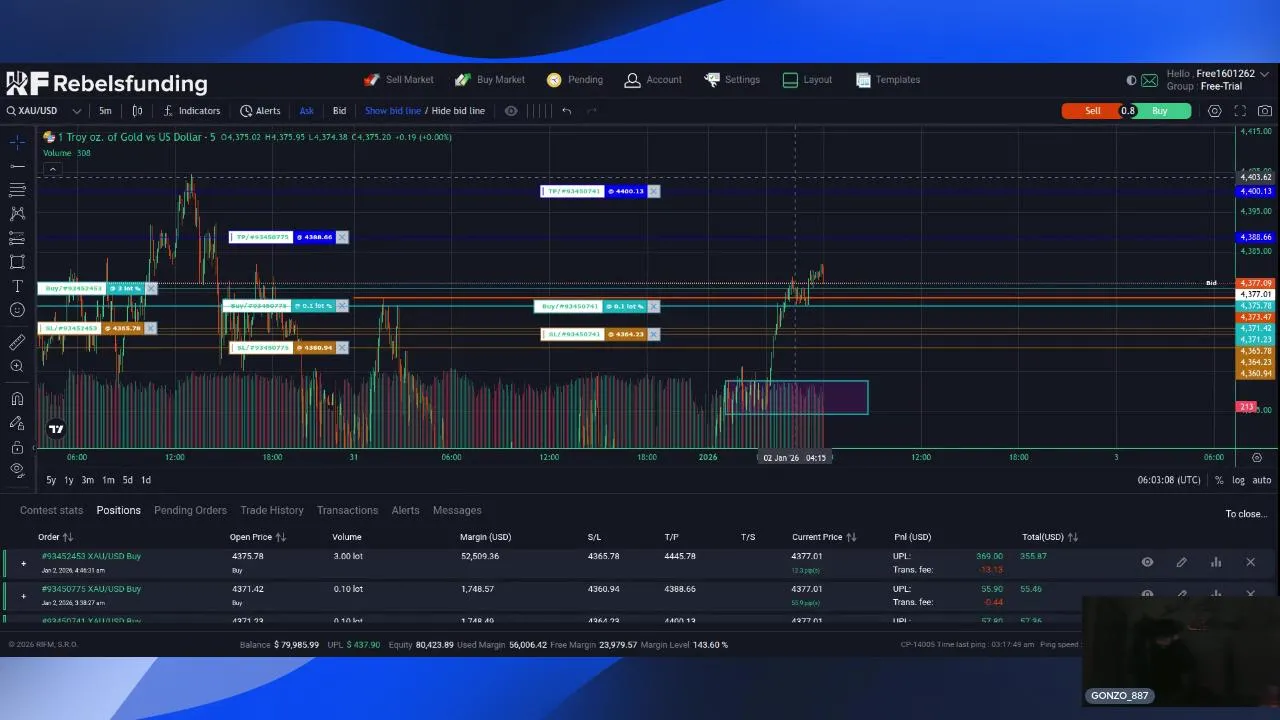The image size is (1280, 720).
Task: Edit order #93452453 with pencil icon
Action: tap(1182, 563)
